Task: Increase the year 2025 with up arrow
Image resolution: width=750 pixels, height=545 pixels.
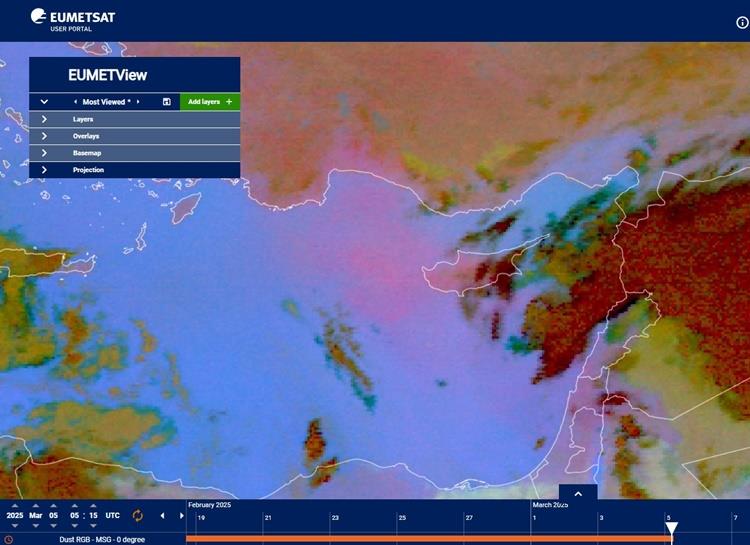Action: [14, 505]
